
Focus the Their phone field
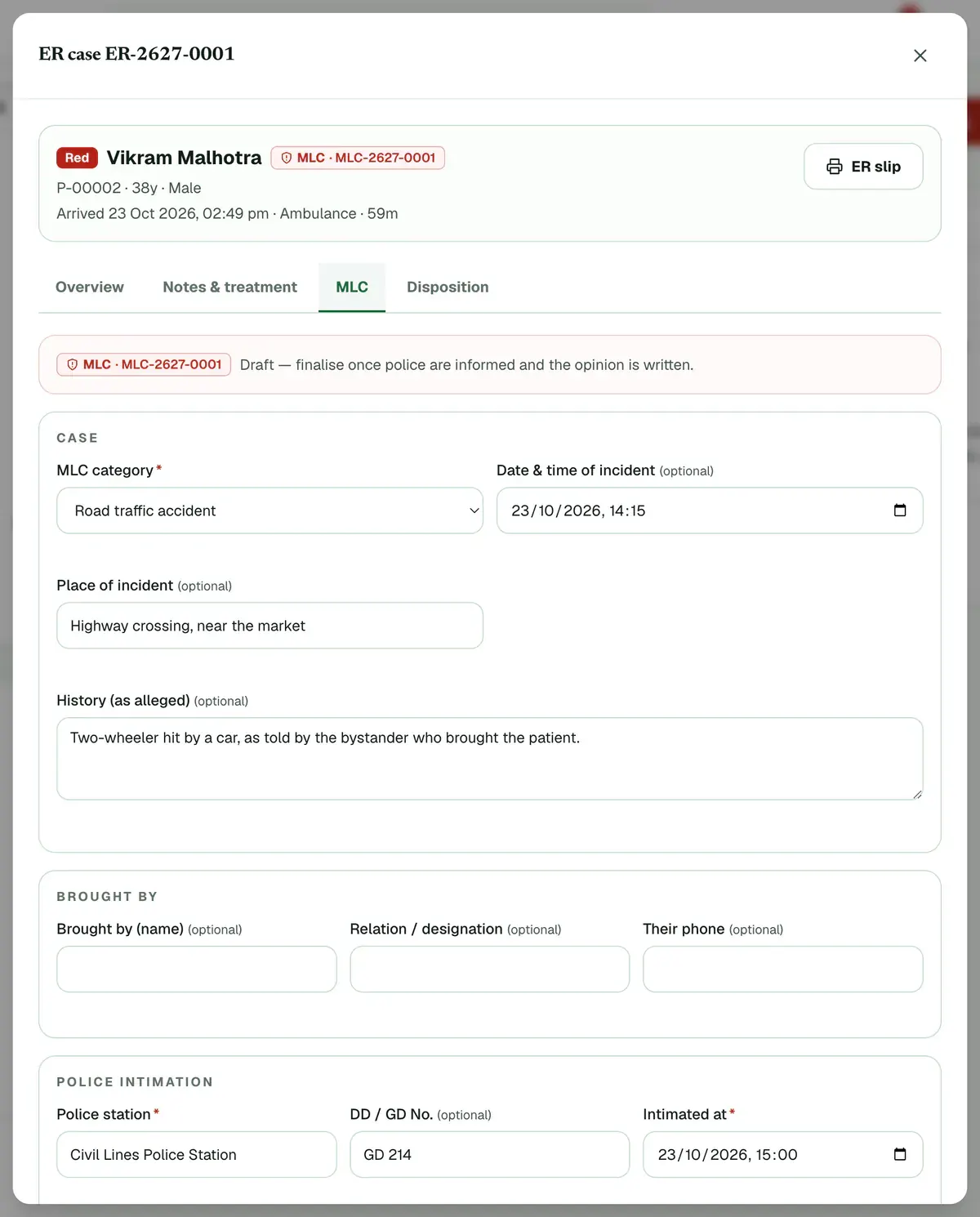pos(783,970)
